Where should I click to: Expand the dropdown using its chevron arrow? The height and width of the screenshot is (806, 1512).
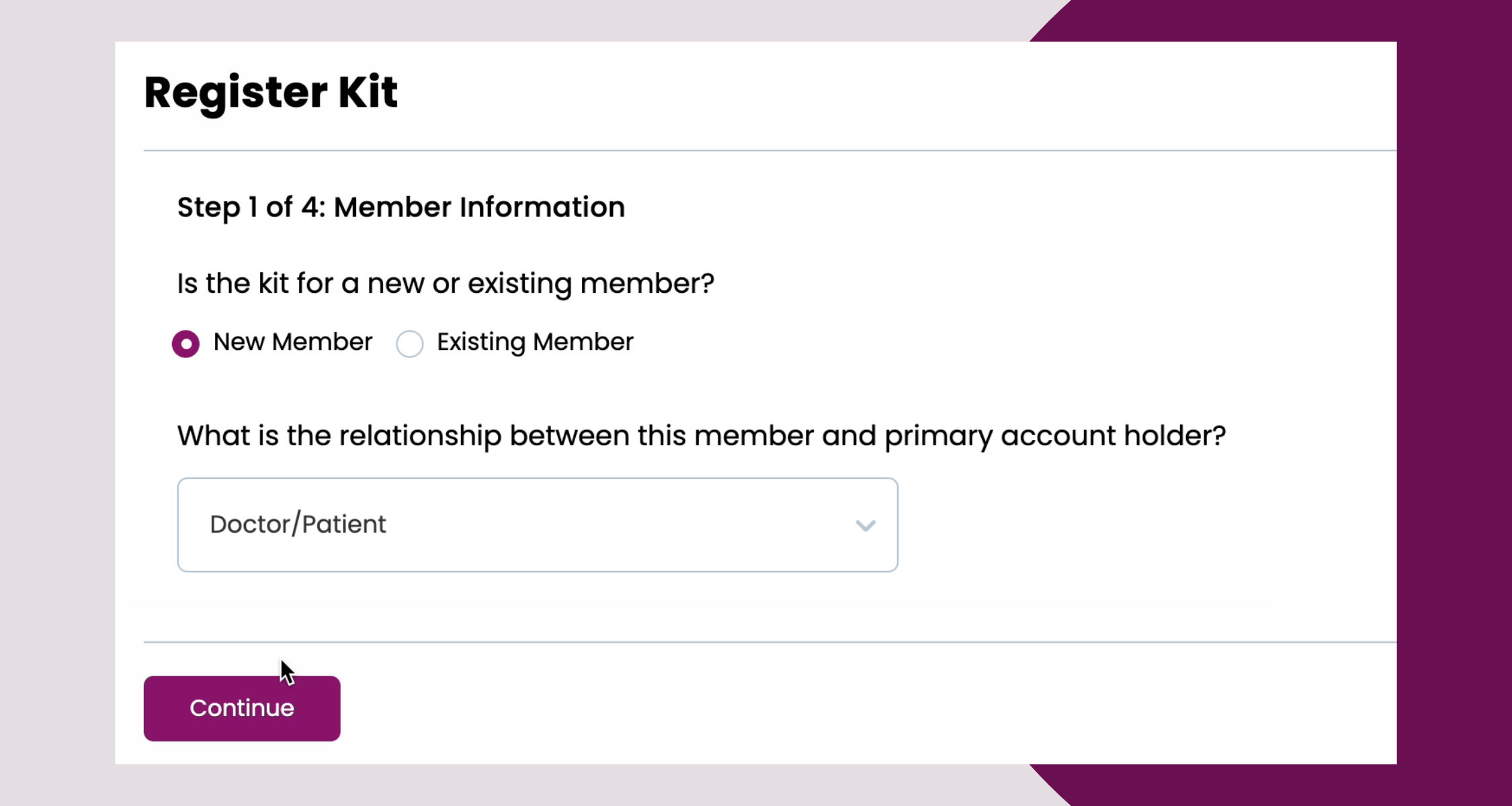coord(865,525)
